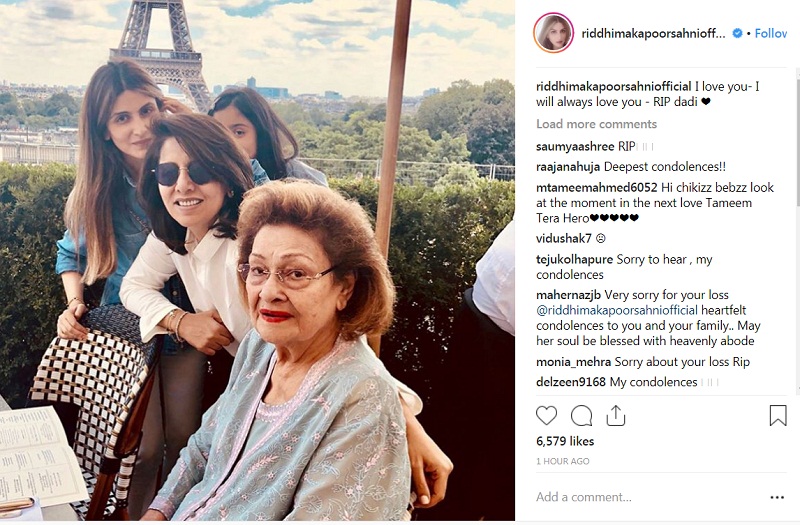Open comment bubble icon
Viewport: 800px width, 525px height.
581,415
